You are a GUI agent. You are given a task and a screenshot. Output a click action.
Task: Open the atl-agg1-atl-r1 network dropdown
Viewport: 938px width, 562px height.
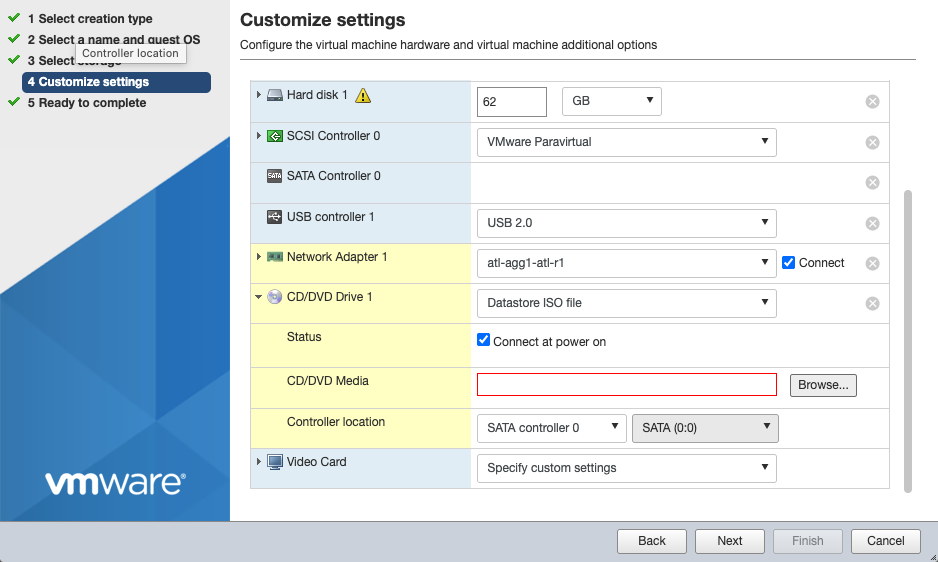click(626, 263)
